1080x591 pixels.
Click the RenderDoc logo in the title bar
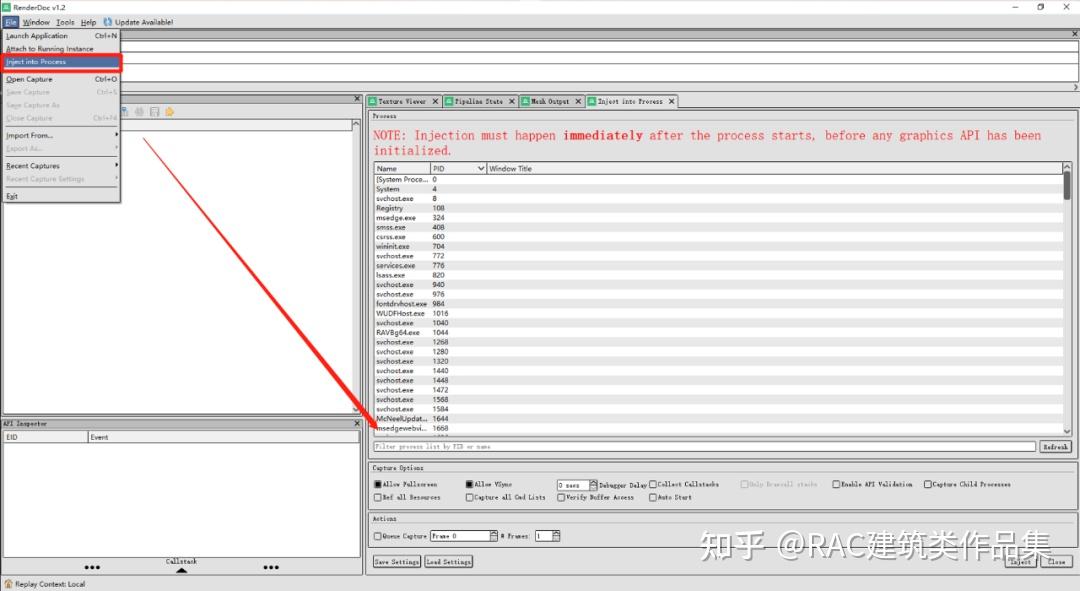pos(6,7)
